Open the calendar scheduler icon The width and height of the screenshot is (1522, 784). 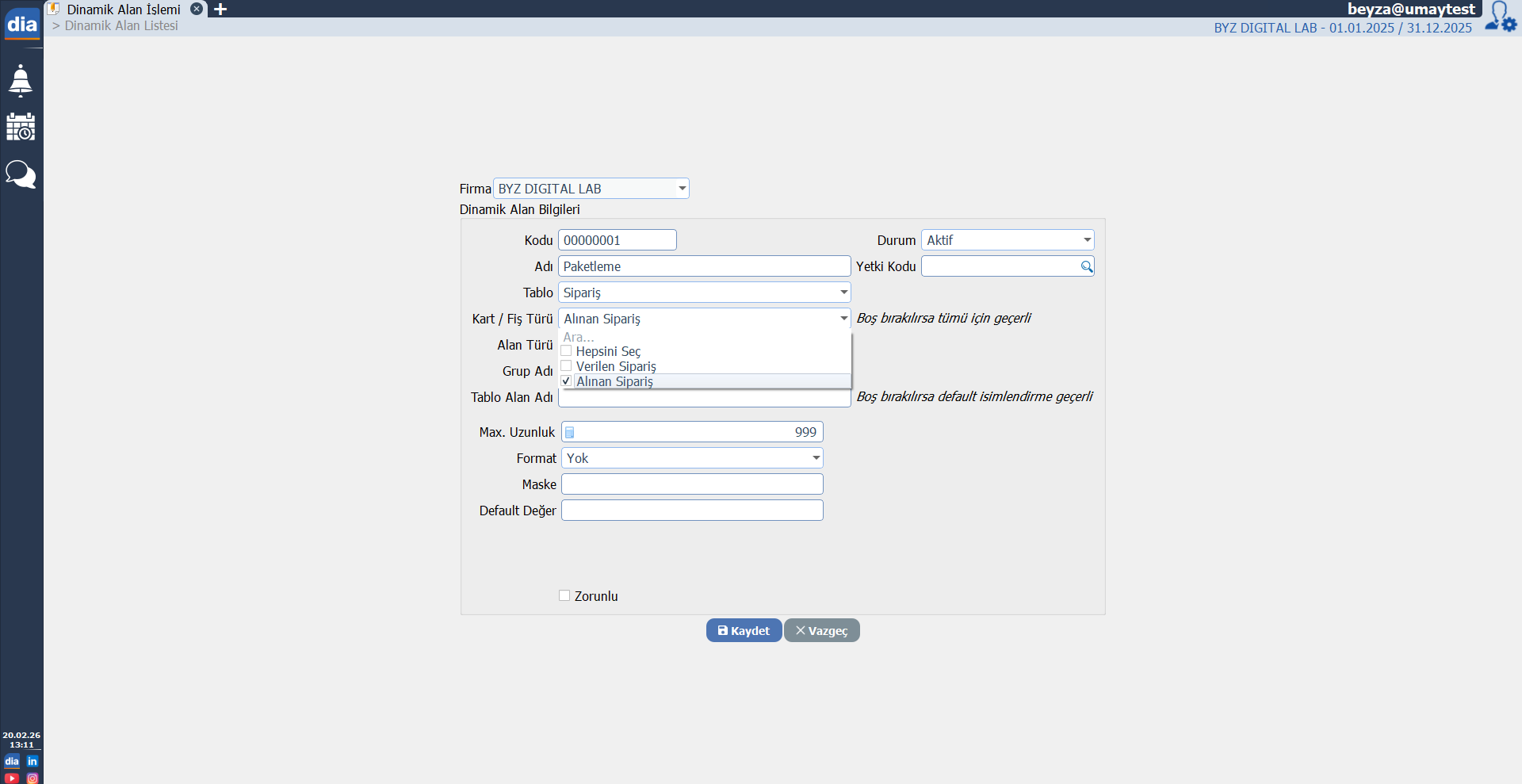pos(21,127)
